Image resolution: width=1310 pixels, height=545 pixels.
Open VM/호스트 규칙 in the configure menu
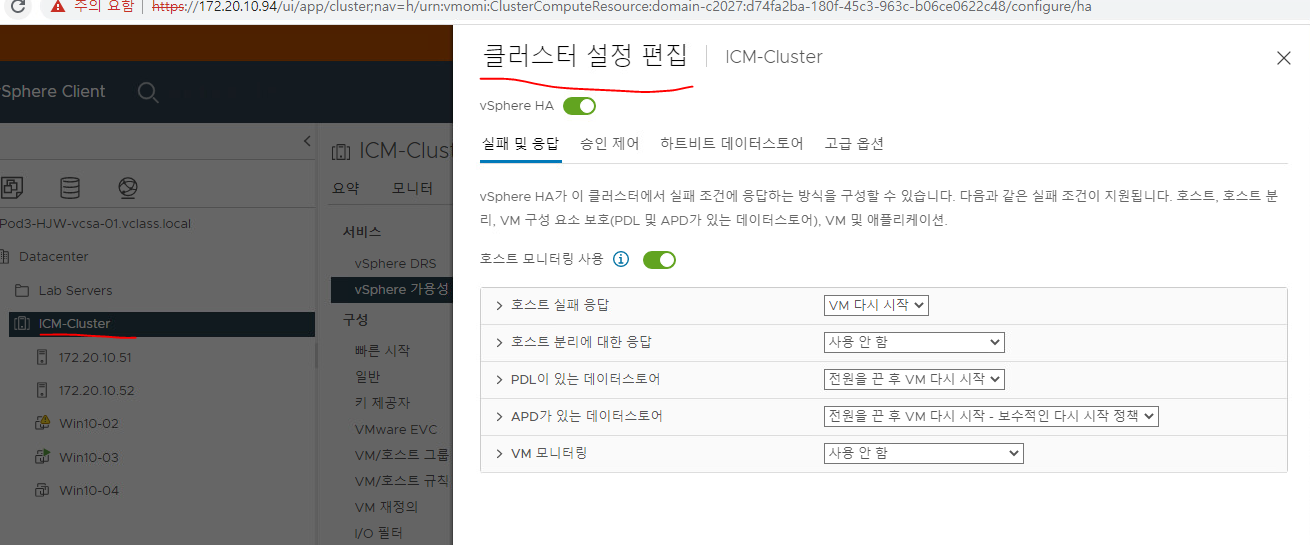[x=403, y=481]
